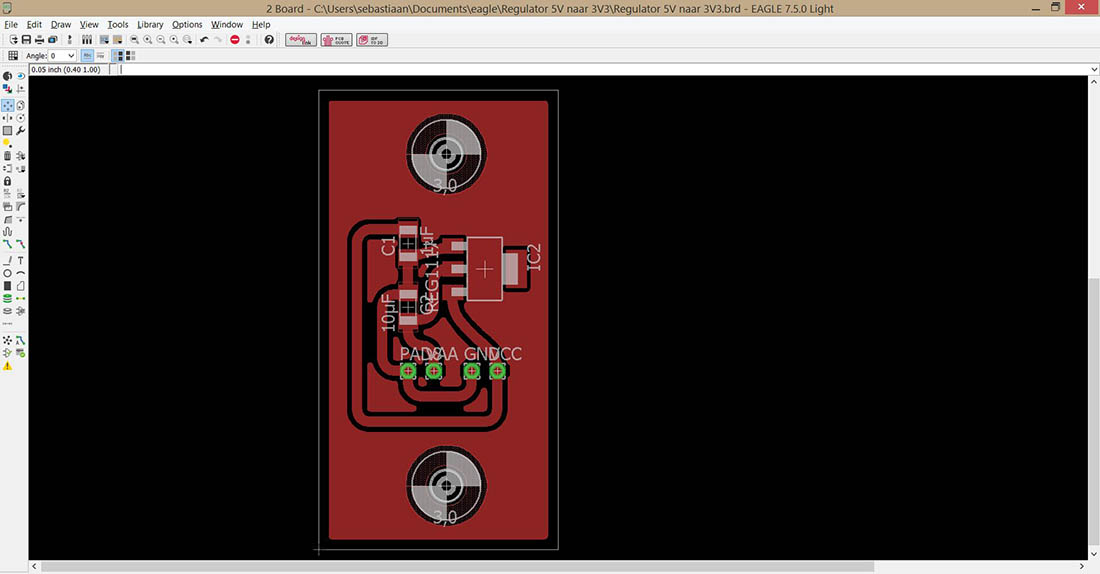Select the Move tool
Screen dimensions: 1100x574
(7, 105)
